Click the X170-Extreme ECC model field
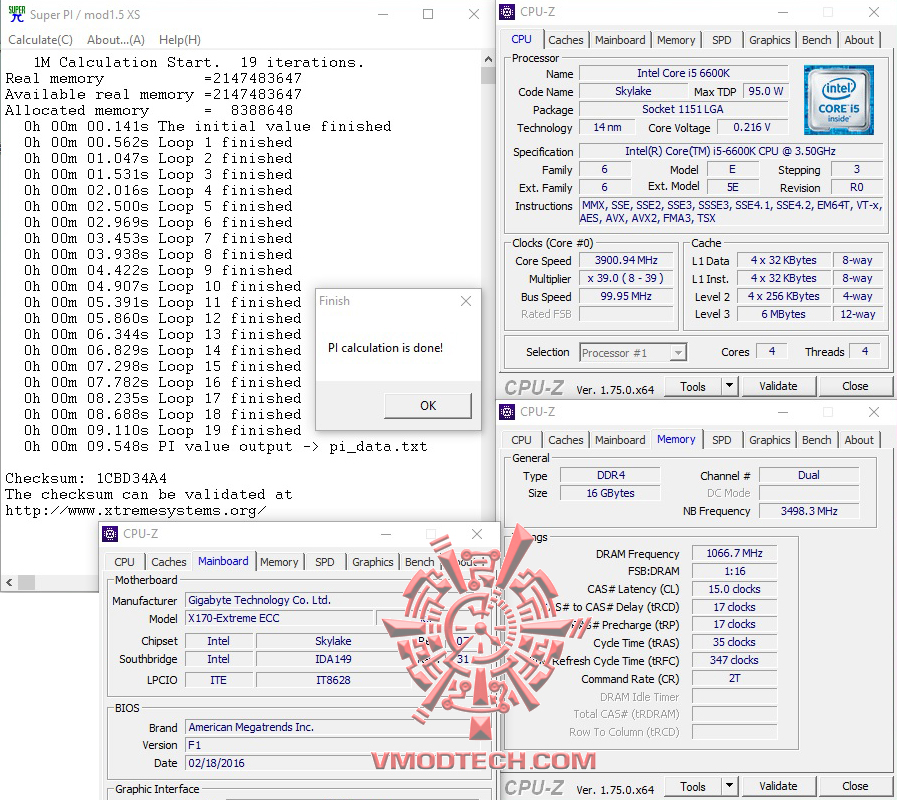This screenshot has width=897, height=800. pos(279,619)
